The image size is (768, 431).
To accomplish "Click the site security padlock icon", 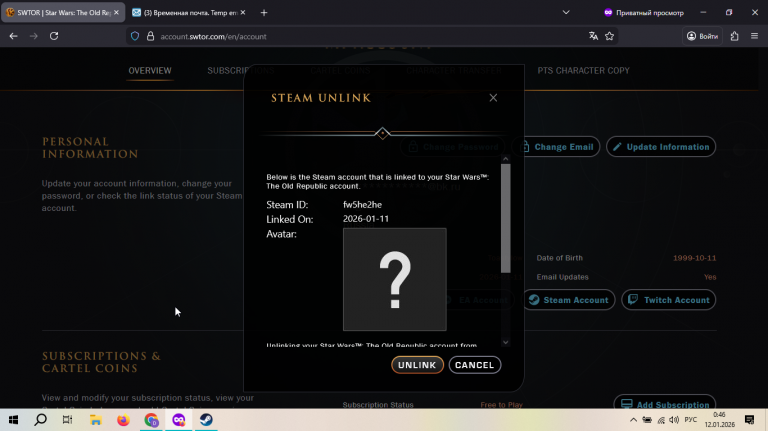I will coord(150,36).
